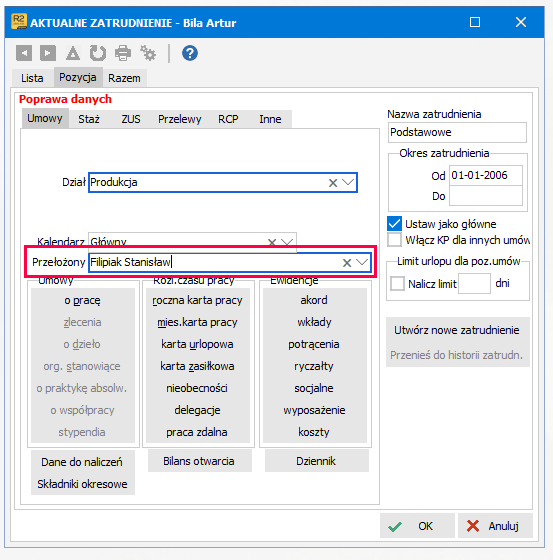Open roczna karta pracy
The height and width of the screenshot is (560, 553).
click(x=197, y=300)
